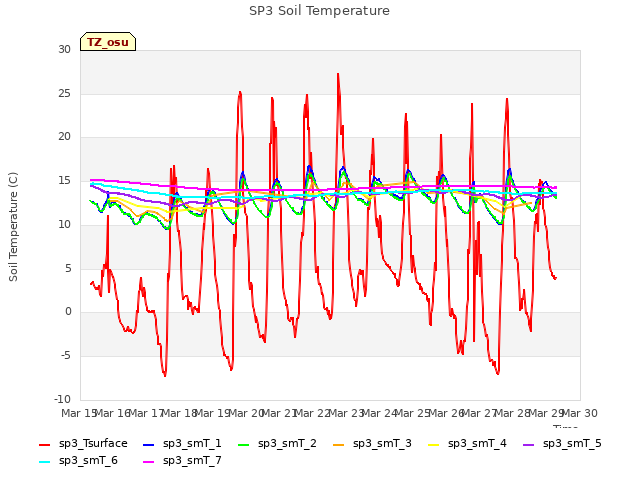Click the Mar 18 x-axis label
Image resolution: width=640 pixels, height=480 pixels.
180,413
